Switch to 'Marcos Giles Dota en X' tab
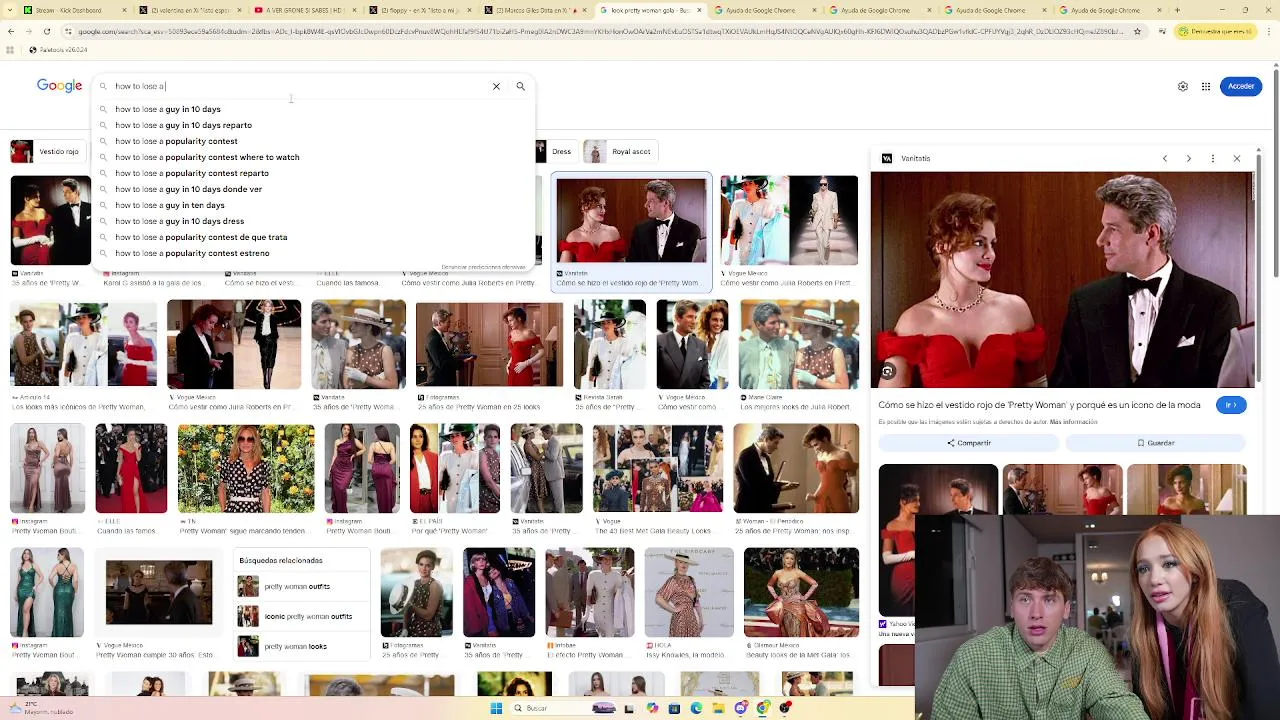The width and height of the screenshot is (1280, 720). 535,10
